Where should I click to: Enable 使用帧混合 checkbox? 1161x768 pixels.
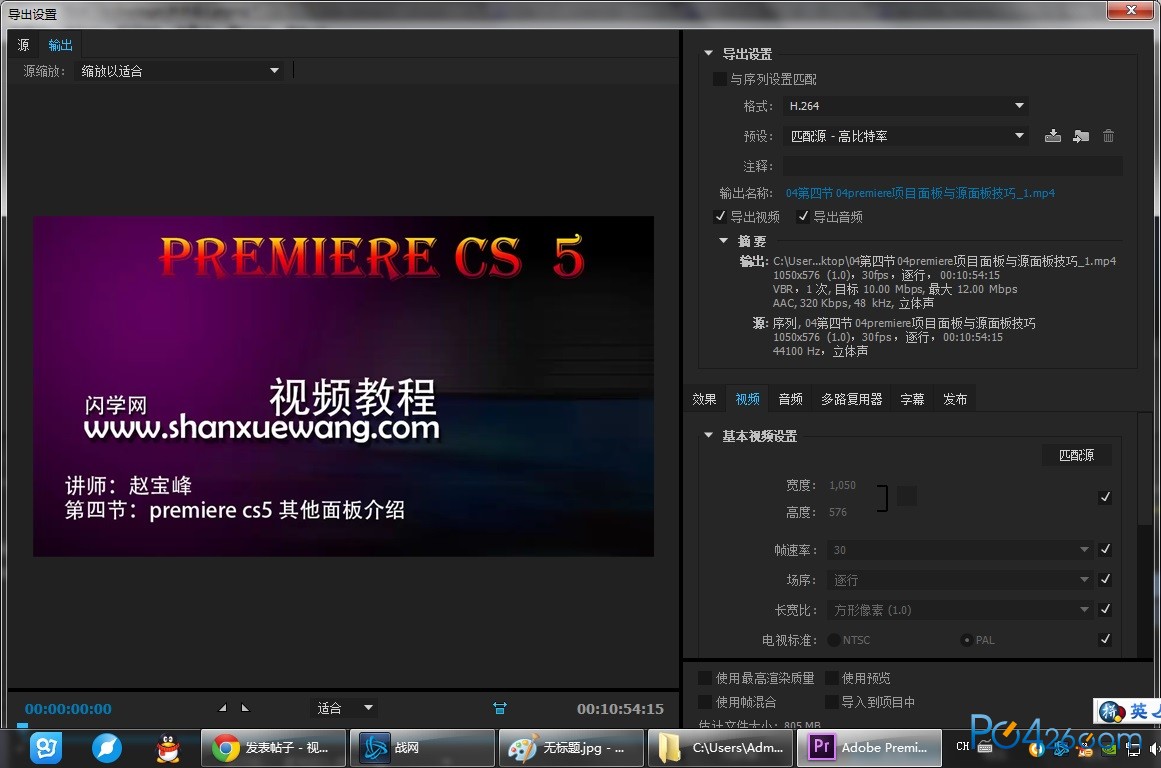705,701
